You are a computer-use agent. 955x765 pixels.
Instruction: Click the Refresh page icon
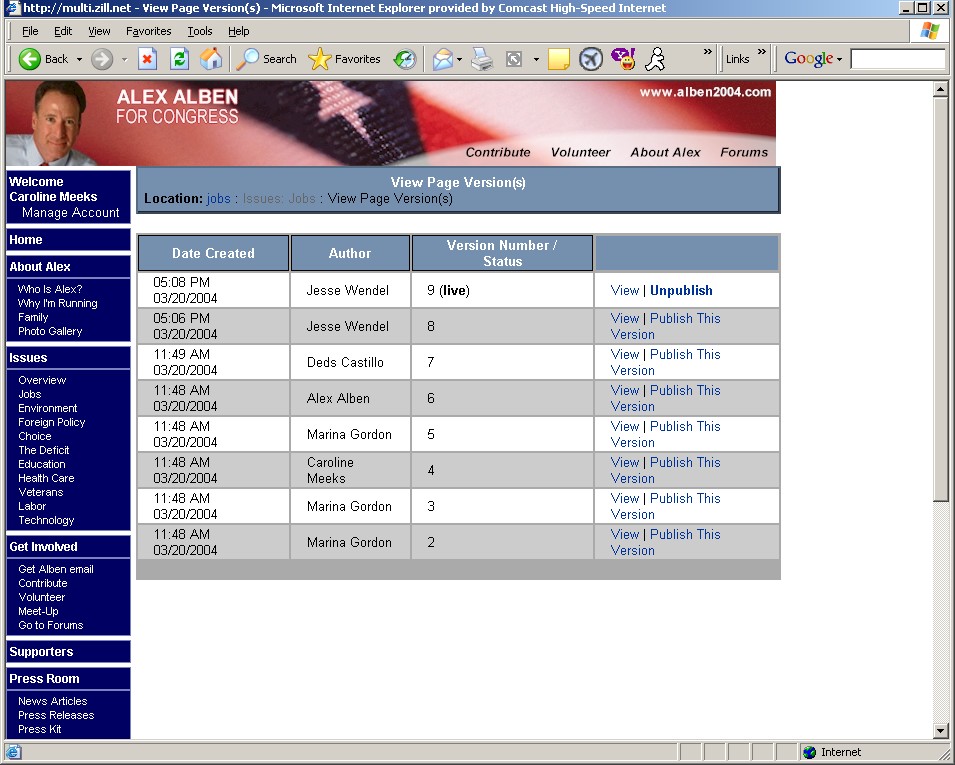pos(179,59)
